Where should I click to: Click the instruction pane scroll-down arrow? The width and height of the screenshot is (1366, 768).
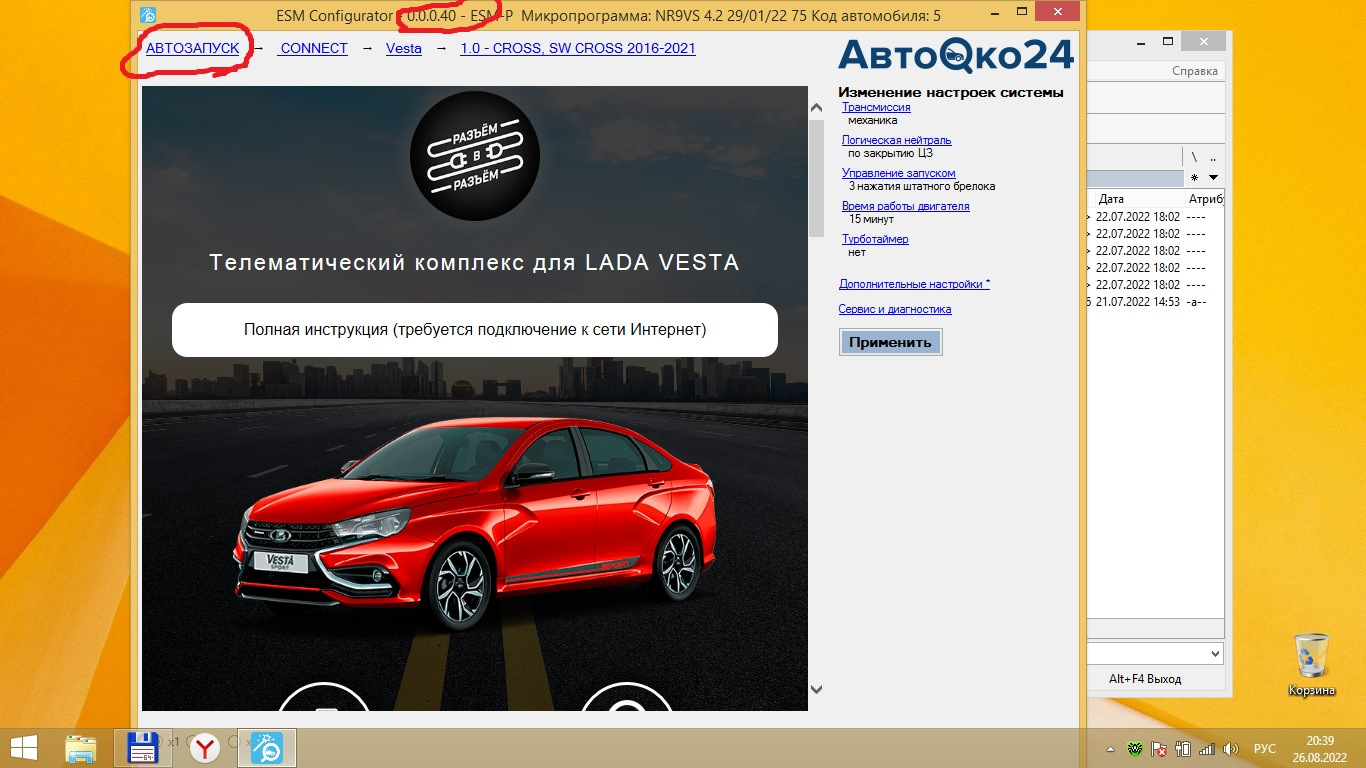(x=815, y=689)
